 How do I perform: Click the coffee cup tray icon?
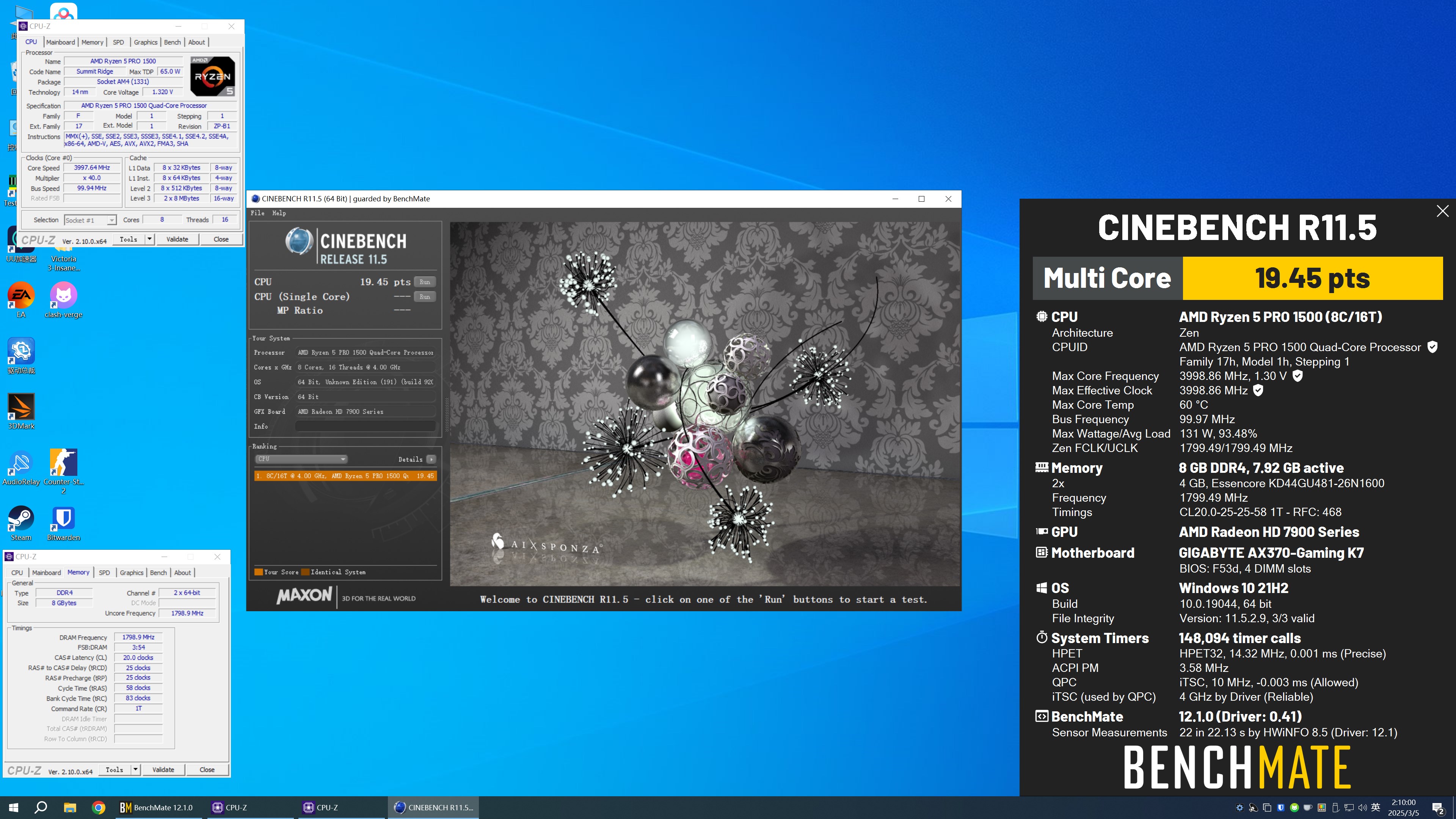tap(1308, 808)
